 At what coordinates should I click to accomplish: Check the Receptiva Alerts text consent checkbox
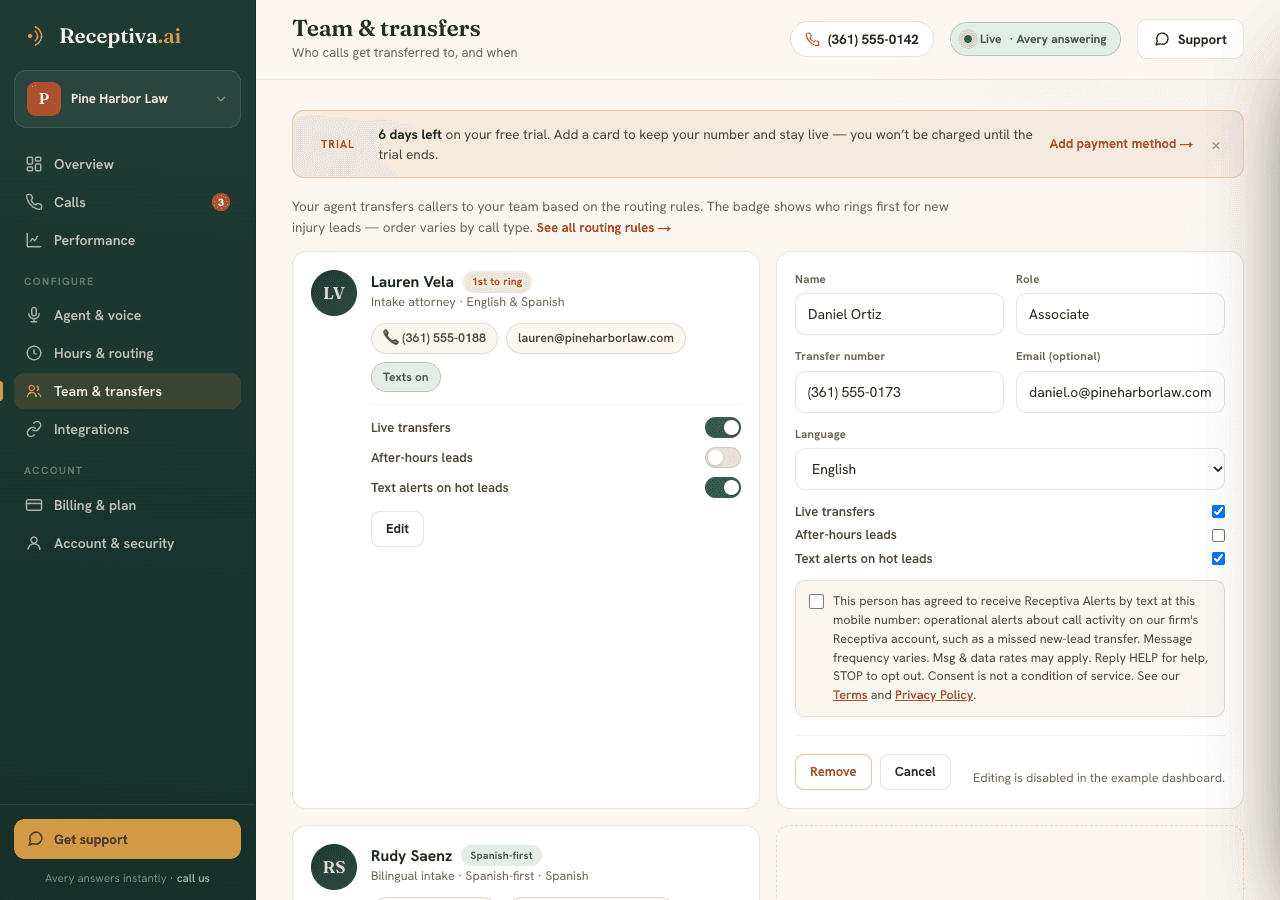click(817, 602)
